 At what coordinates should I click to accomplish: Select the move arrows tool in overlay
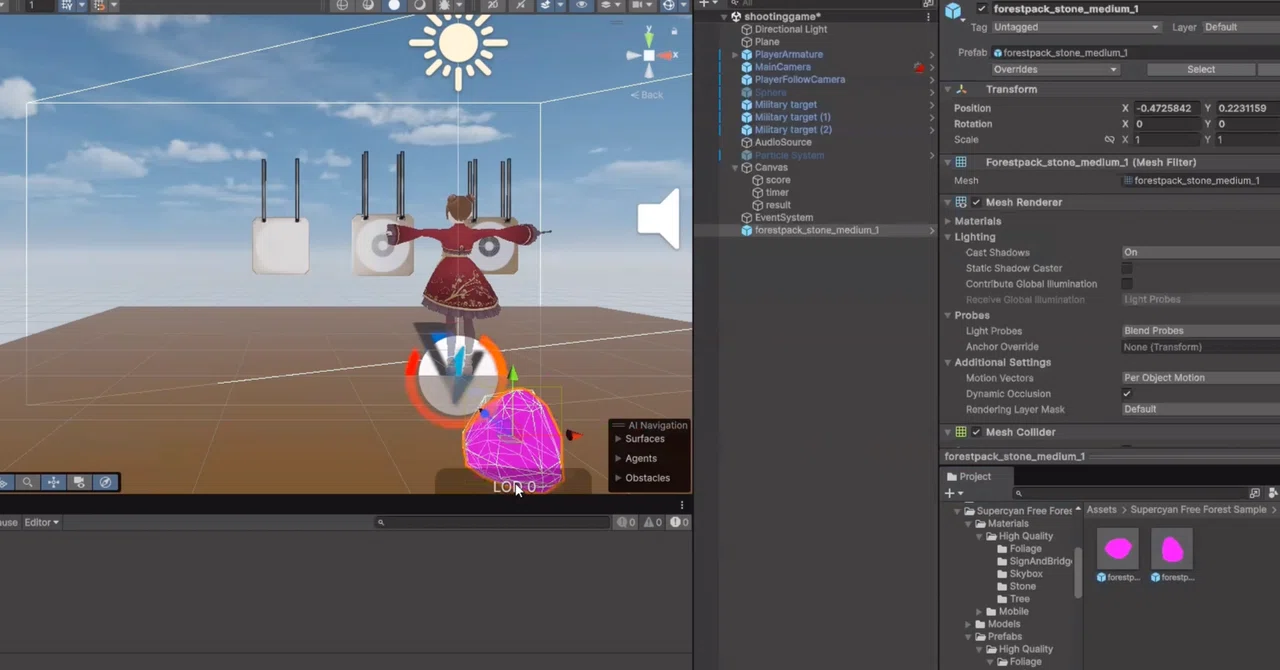click(54, 482)
